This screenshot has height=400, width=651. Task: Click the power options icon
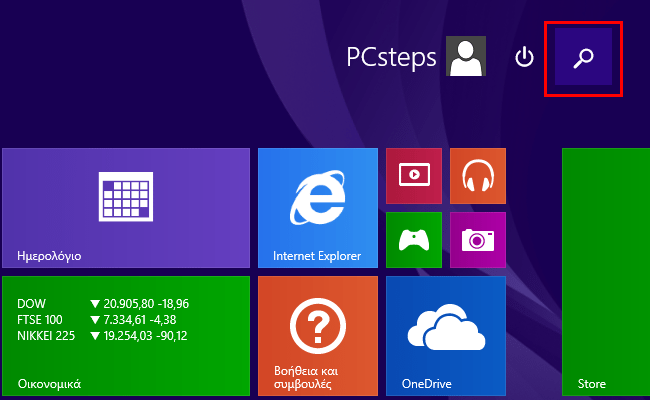point(525,58)
